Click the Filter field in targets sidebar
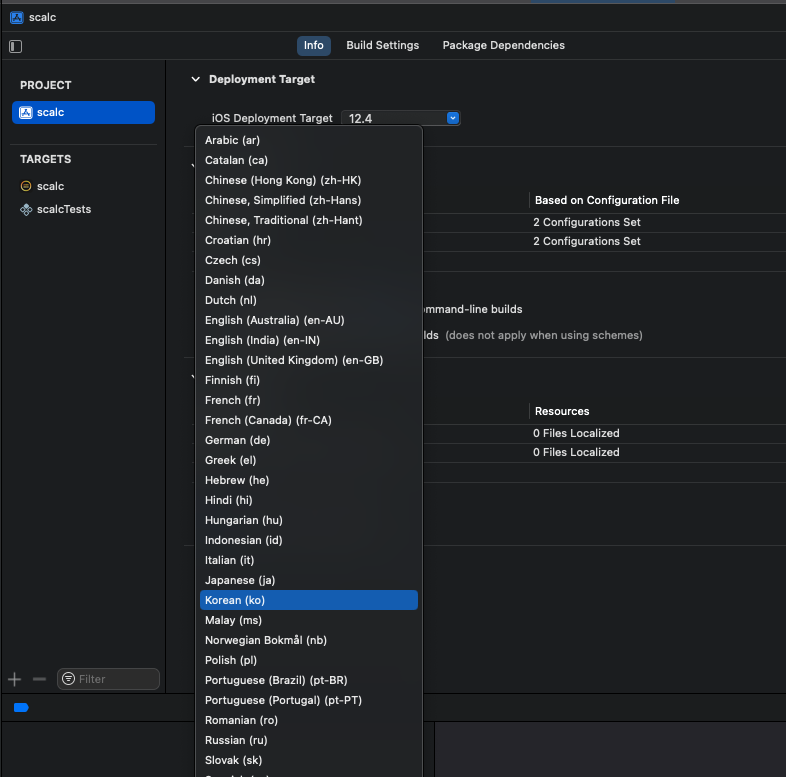786x777 pixels. click(108, 679)
